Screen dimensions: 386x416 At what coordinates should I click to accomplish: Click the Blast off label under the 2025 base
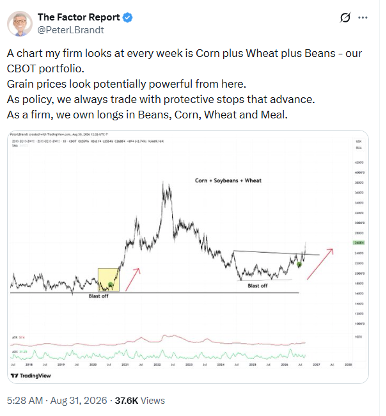(258, 286)
